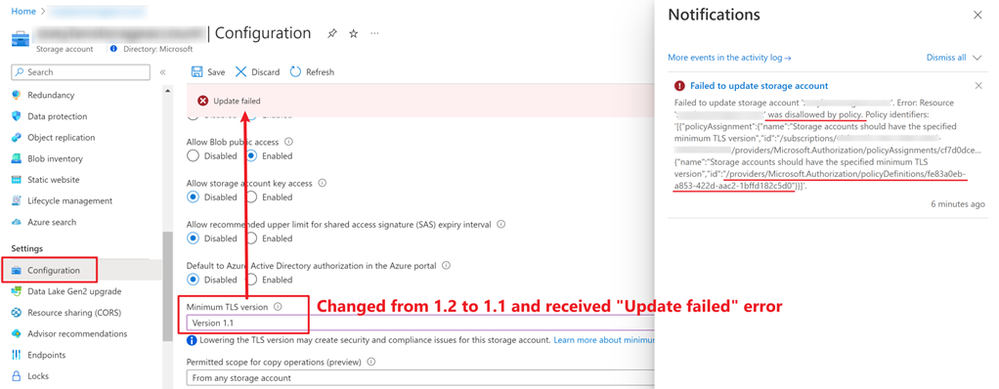The height and width of the screenshot is (389, 999).
Task: Open More events in the activity log
Action: [729, 57]
